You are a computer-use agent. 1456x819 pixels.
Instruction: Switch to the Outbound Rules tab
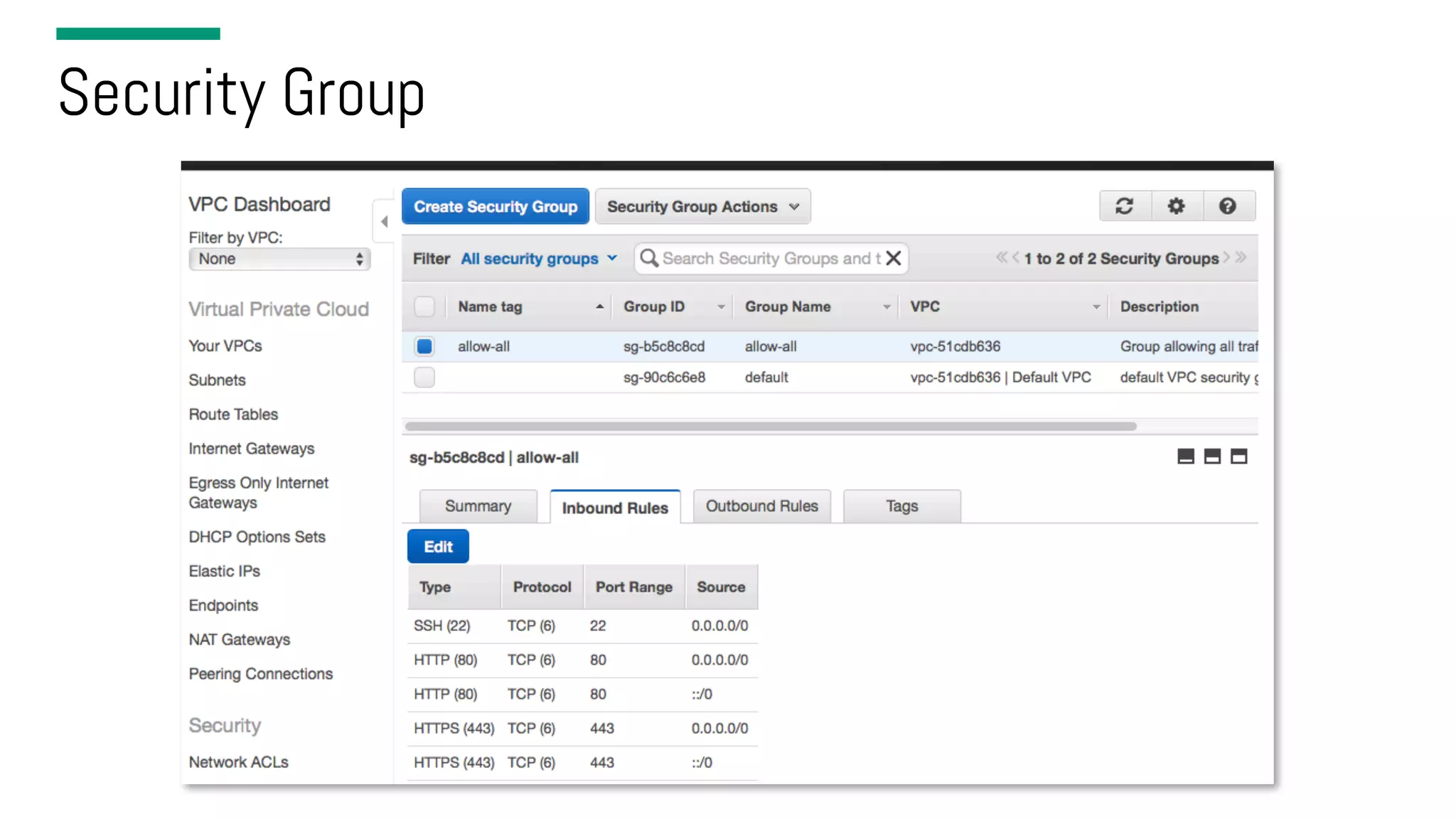761,506
